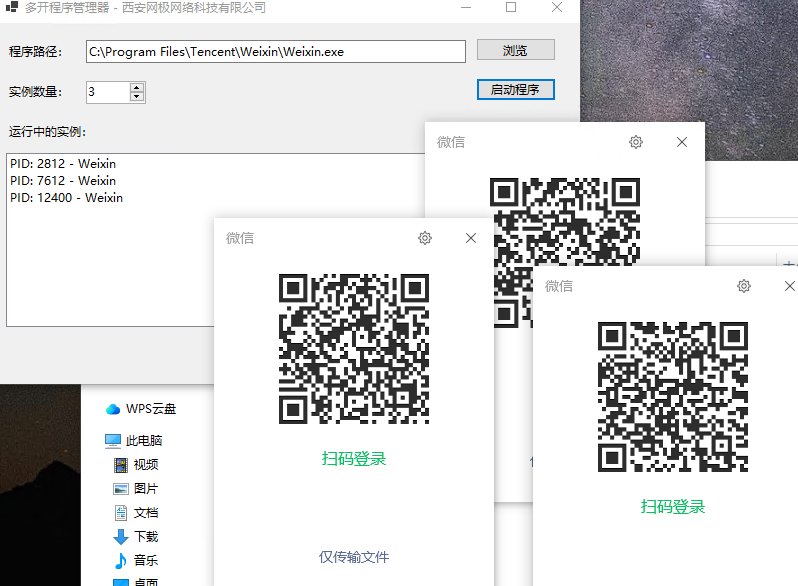Click 扫码登录 text in right-front WeChat window
Image resolution: width=798 pixels, height=586 pixels.
[673, 507]
